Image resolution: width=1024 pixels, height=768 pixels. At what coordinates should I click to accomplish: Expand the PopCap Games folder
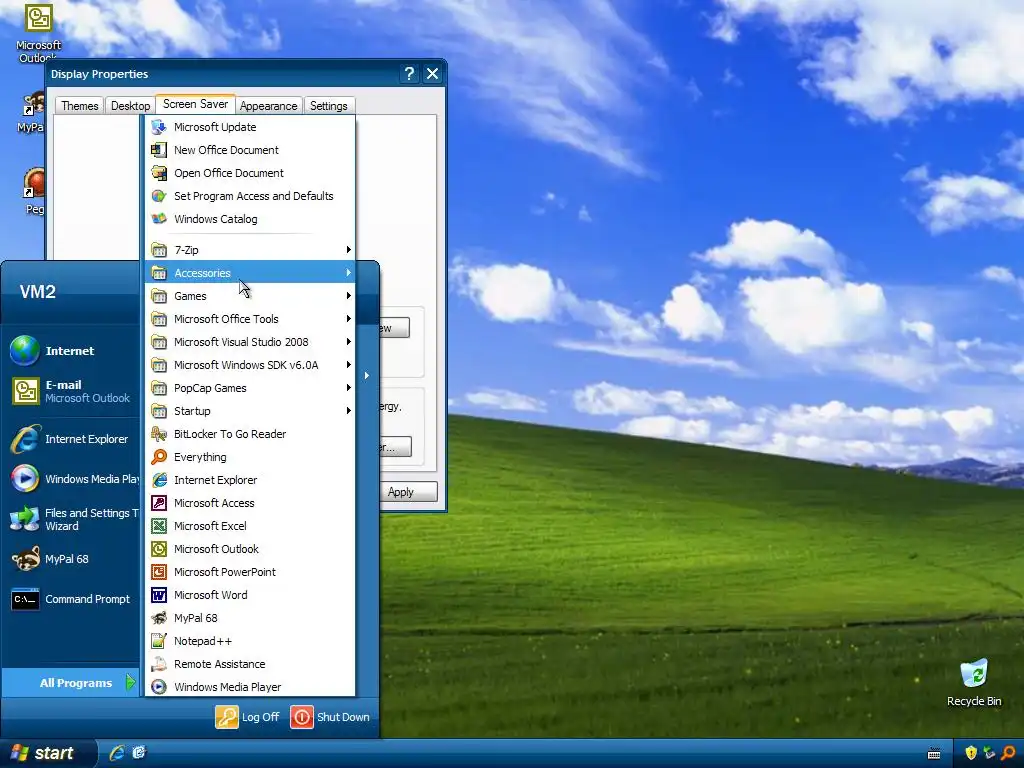coord(250,388)
